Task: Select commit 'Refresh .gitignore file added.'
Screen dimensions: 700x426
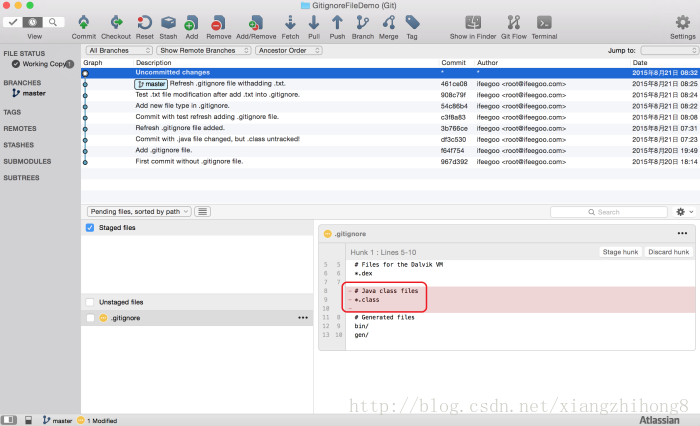Action: 390,129
